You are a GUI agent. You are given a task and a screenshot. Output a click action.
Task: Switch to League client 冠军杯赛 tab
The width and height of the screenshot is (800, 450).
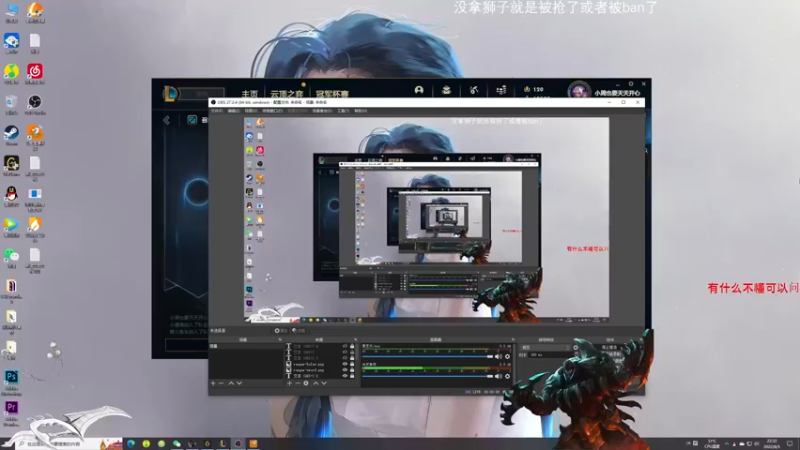point(332,94)
